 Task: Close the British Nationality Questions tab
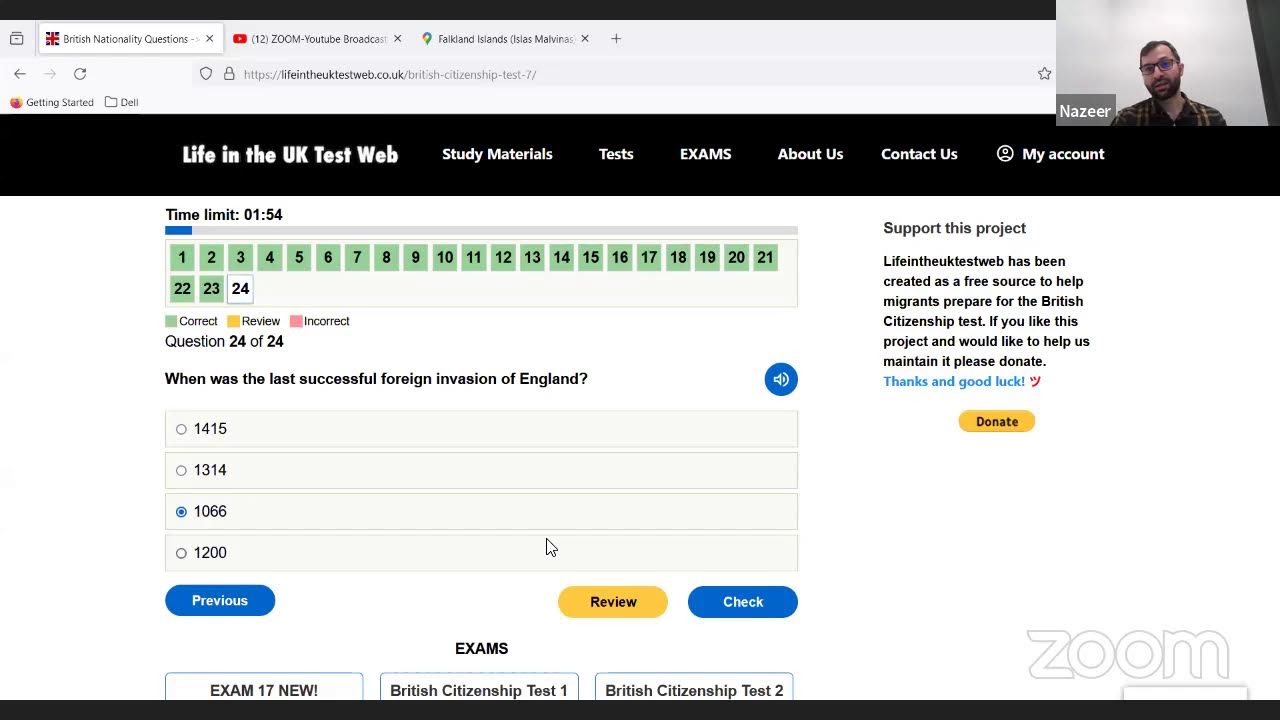coord(210,39)
